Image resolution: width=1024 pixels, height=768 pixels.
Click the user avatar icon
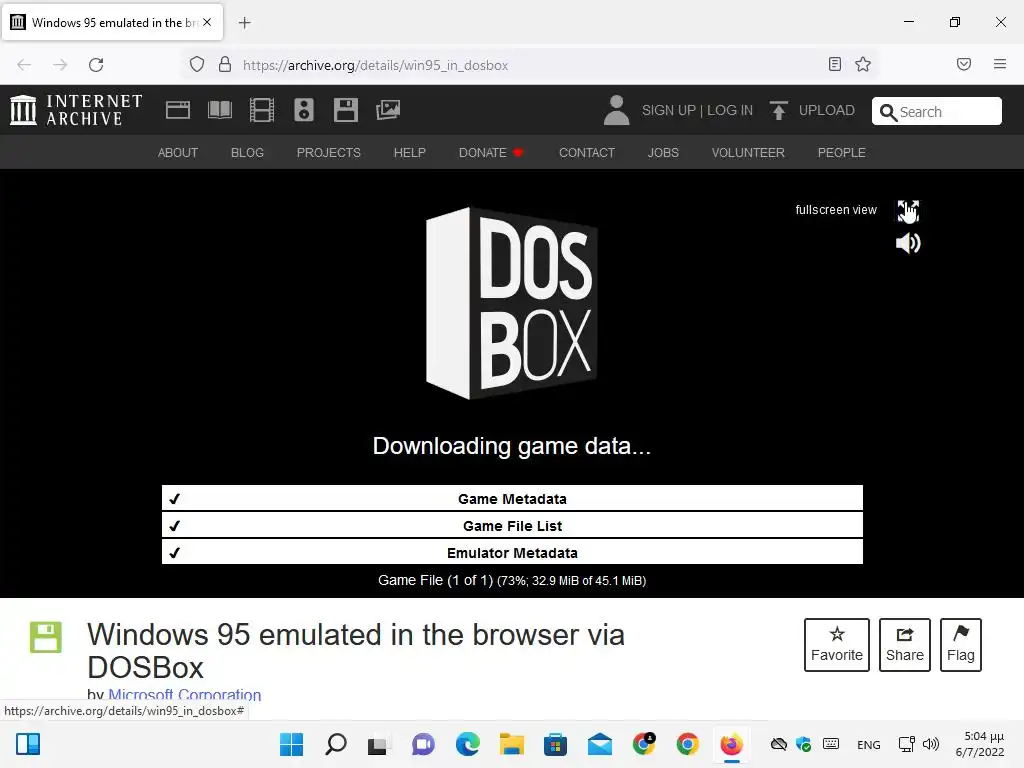pos(616,110)
